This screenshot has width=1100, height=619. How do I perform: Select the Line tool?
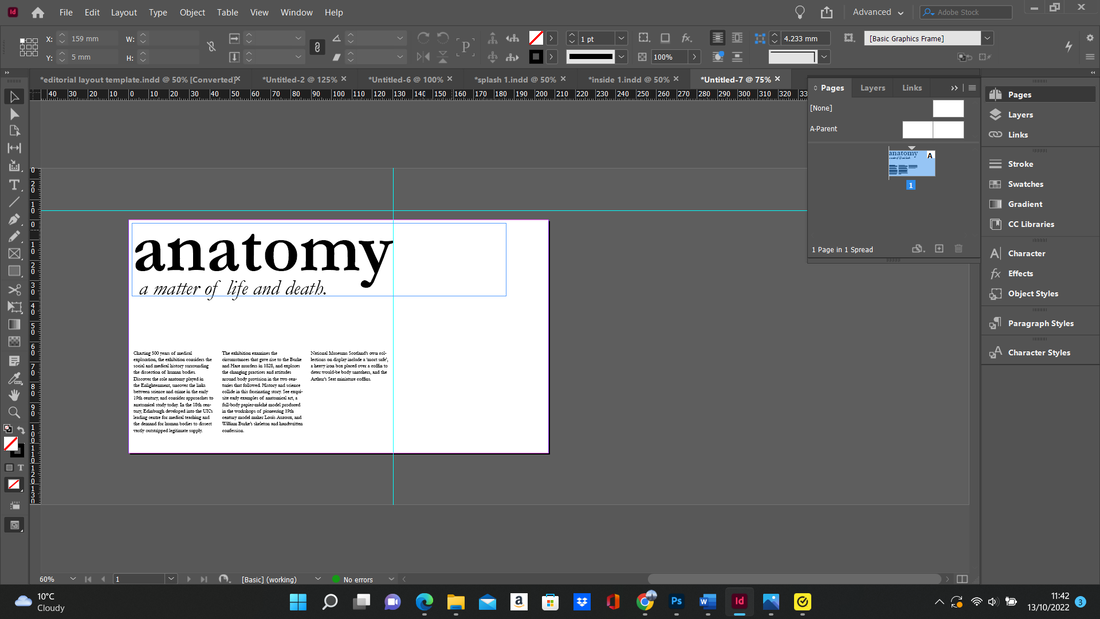[14, 202]
